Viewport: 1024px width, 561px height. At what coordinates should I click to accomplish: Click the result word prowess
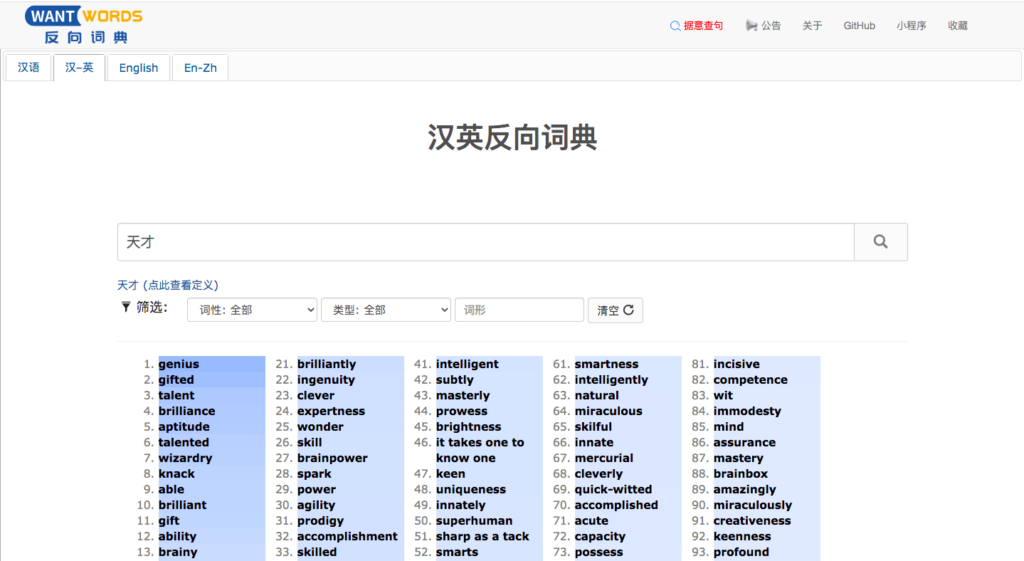click(461, 411)
